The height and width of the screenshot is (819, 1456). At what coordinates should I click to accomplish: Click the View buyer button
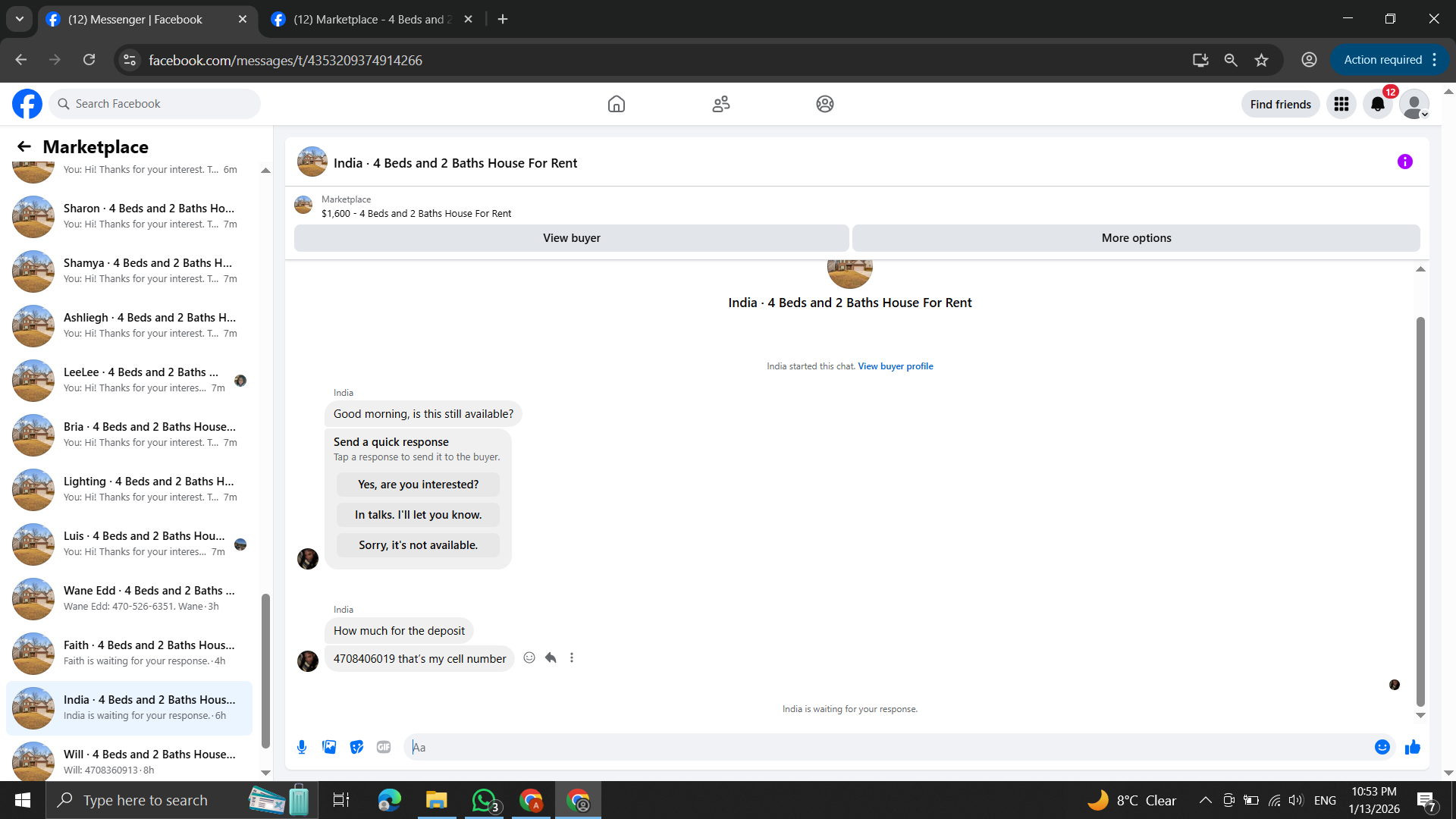(x=571, y=238)
